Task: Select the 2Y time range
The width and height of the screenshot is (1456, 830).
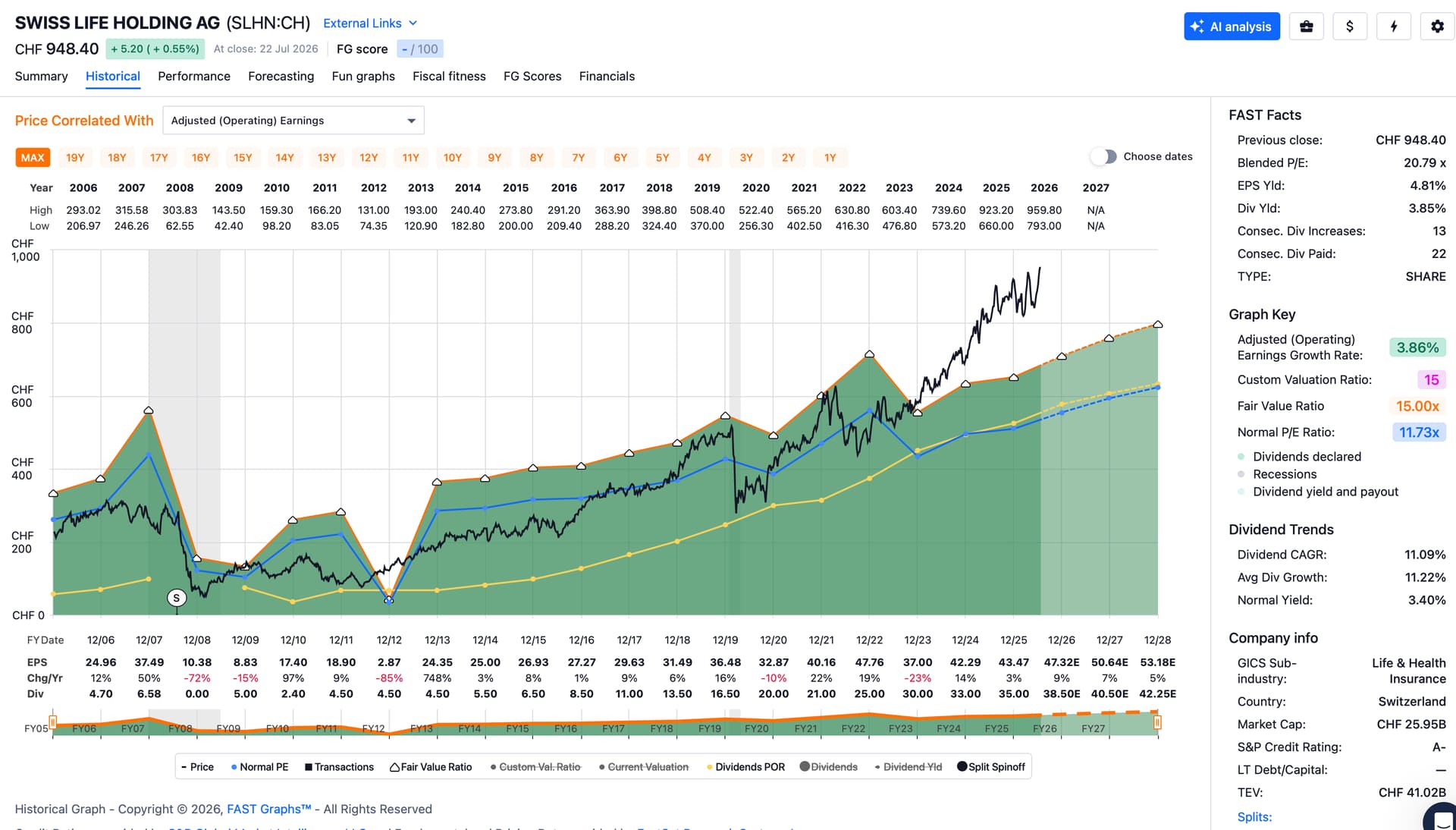Action: click(789, 158)
